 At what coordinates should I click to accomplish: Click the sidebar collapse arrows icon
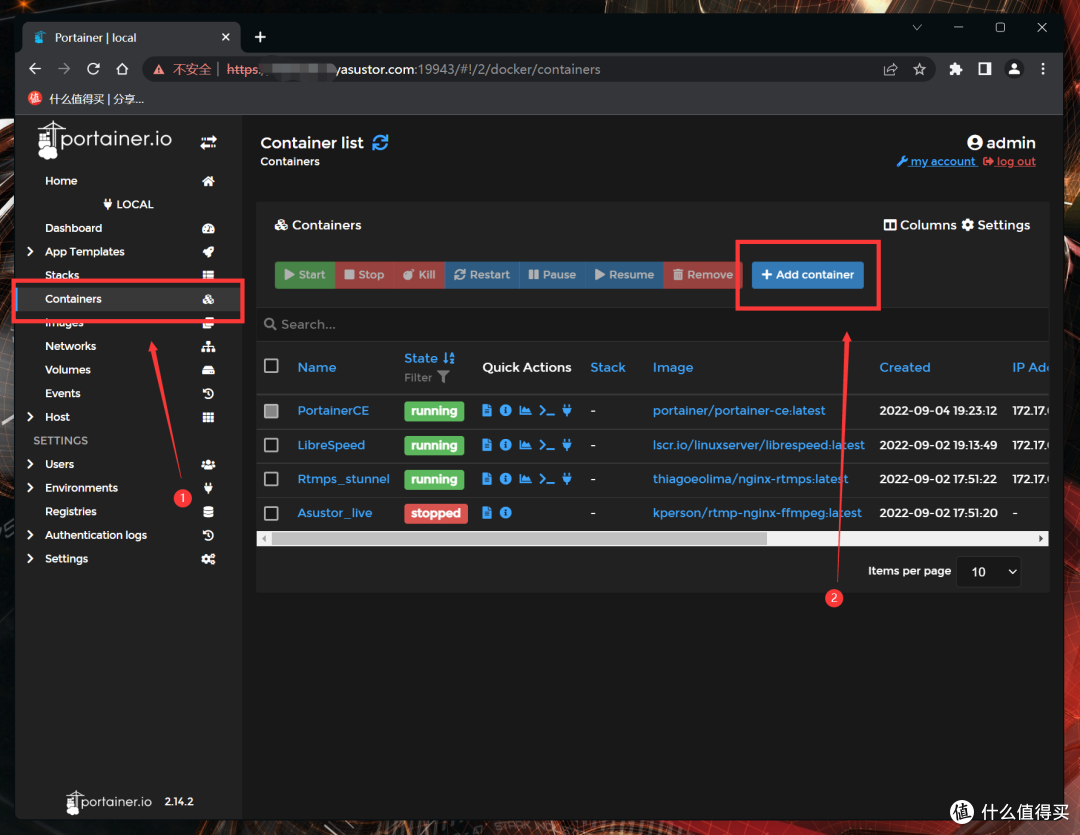point(208,143)
